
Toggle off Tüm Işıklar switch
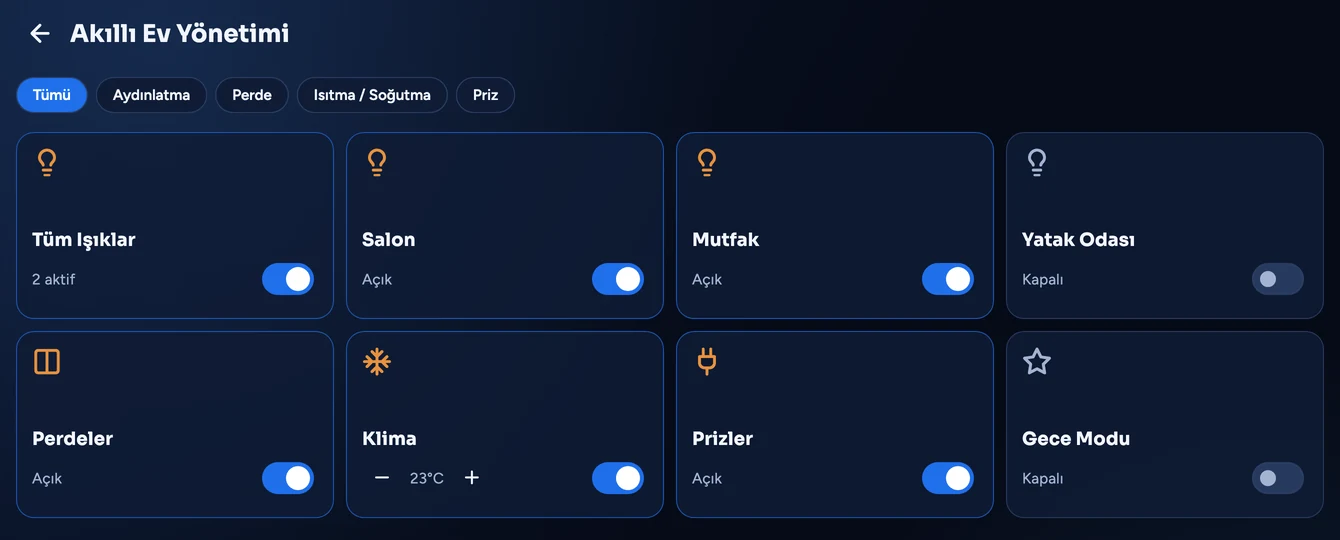(288, 279)
